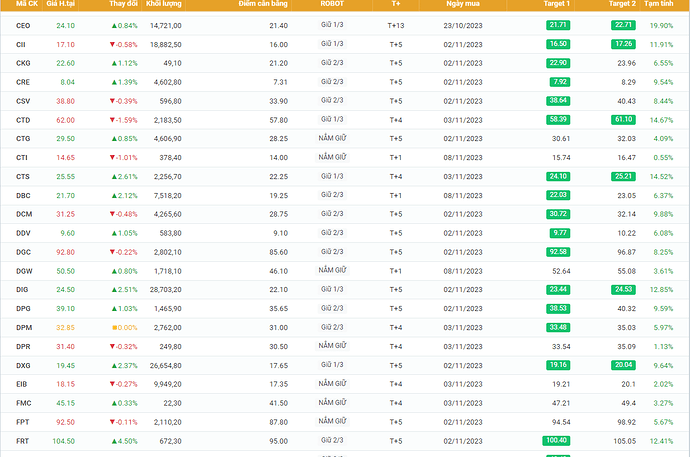Sort by the Thay đổi column header
Screen dimensions: 690x457
123,4
